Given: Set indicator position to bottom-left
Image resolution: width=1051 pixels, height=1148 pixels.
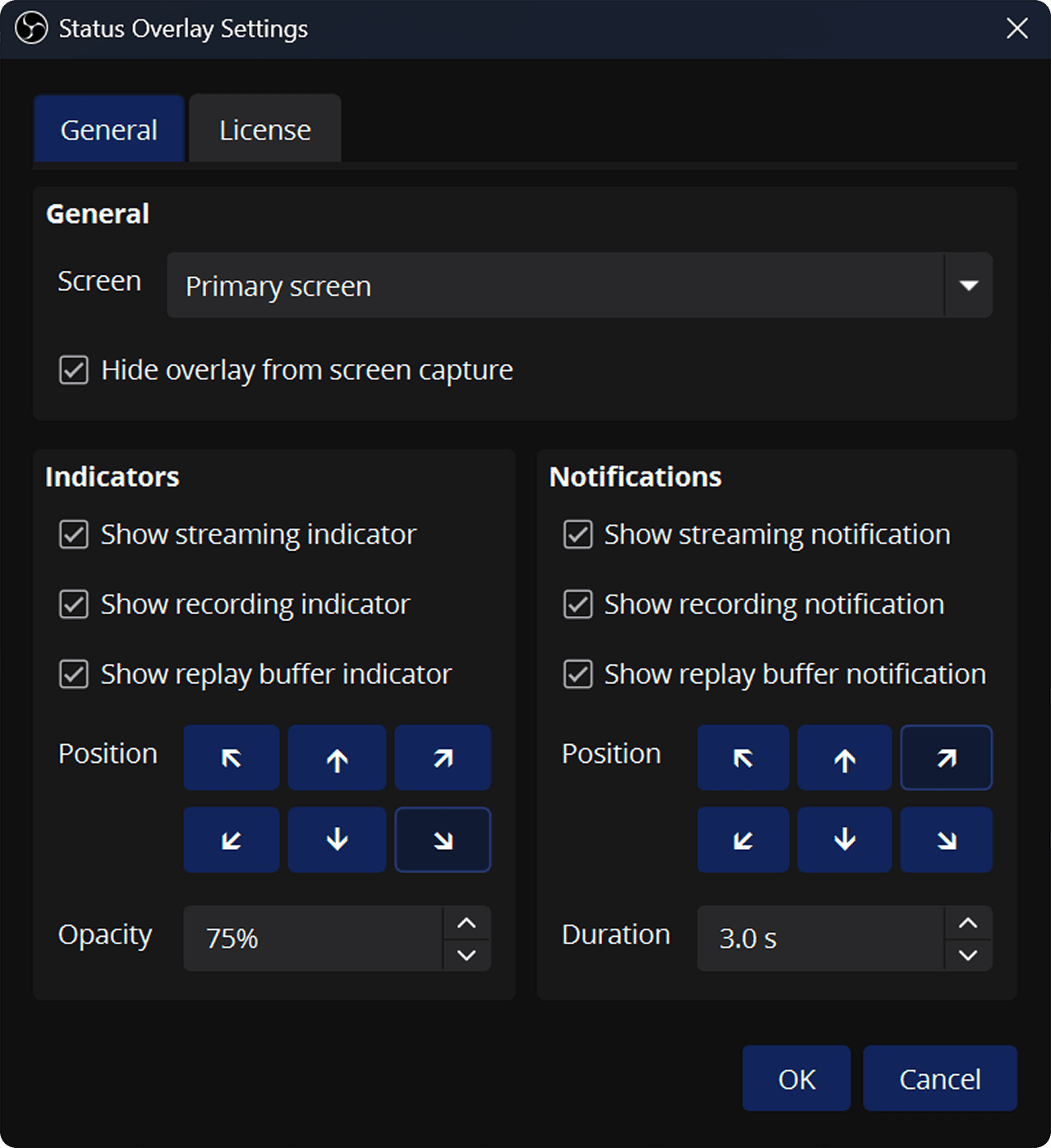Looking at the screenshot, I should click(x=232, y=840).
